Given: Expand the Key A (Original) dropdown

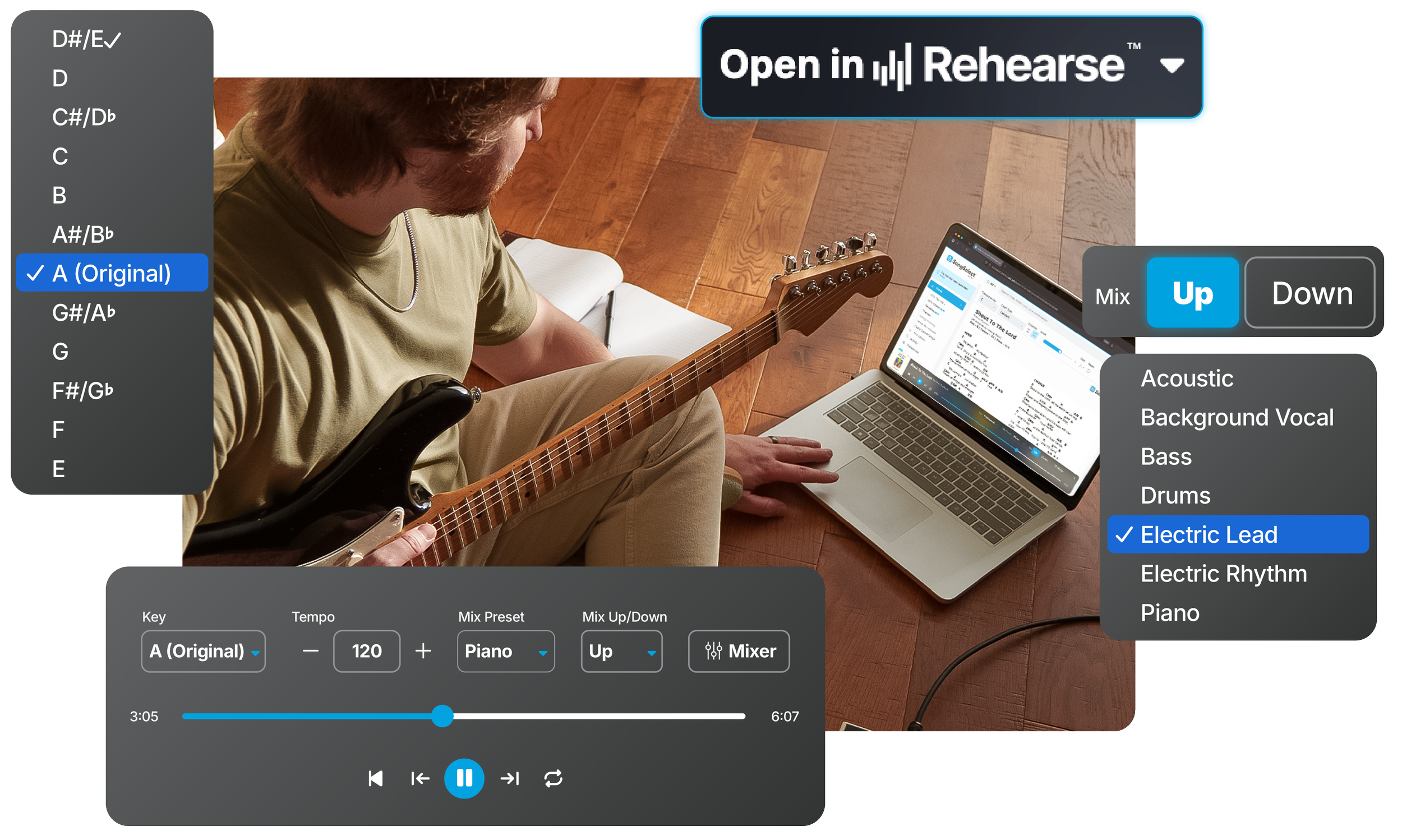Looking at the screenshot, I should tap(203, 651).
